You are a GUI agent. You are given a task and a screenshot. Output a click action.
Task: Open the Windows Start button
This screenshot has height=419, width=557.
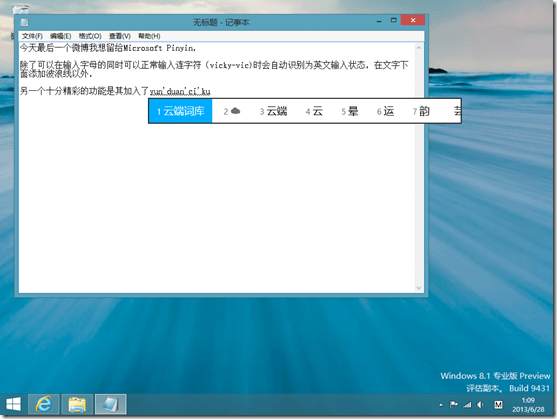[13, 404]
